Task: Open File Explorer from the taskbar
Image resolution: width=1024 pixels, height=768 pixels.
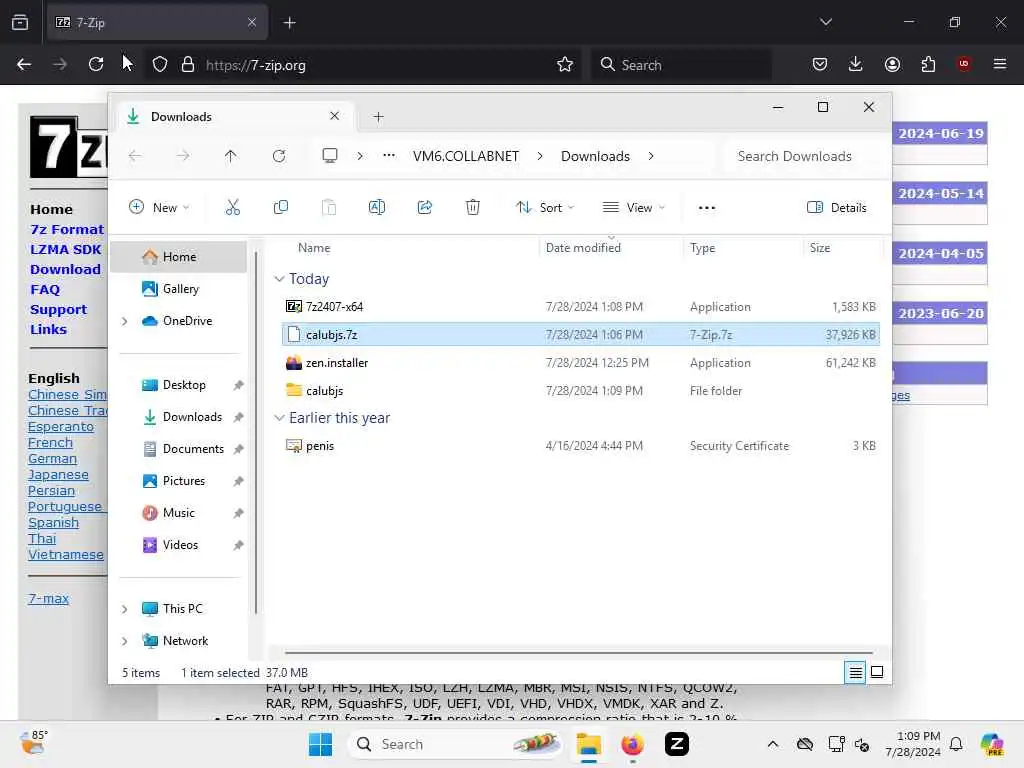Action: (588, 744)
